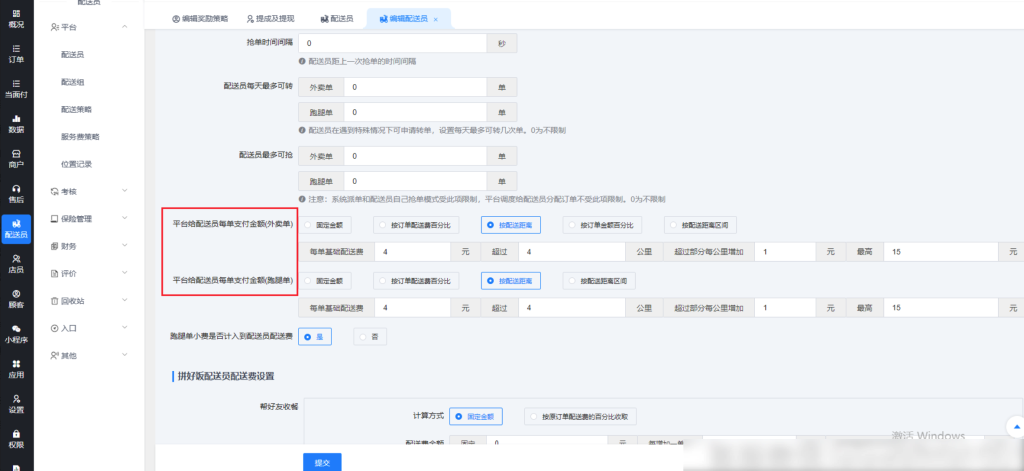Go to 商户 in the sidebar
1024x471 pixels.
(16, 158)
